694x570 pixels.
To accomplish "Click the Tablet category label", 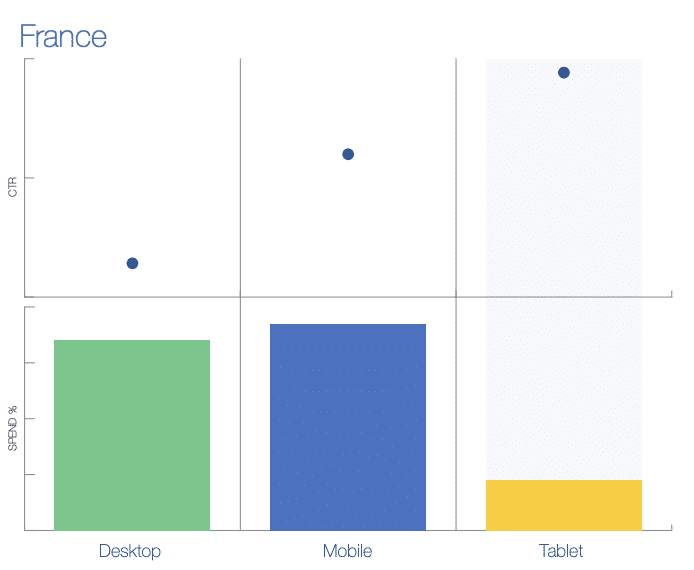I will click(561, 551).
